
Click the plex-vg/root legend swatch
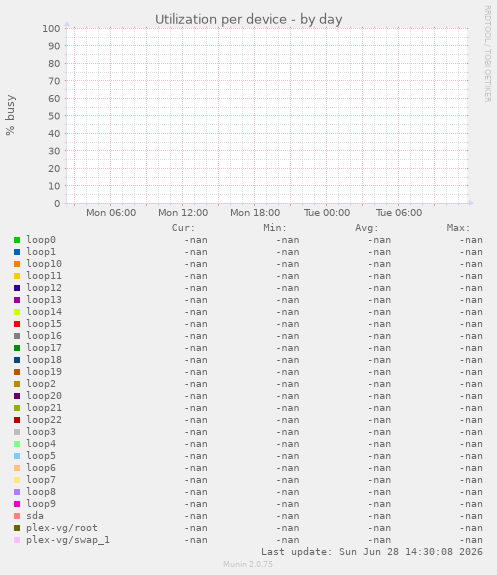point(17,528)
